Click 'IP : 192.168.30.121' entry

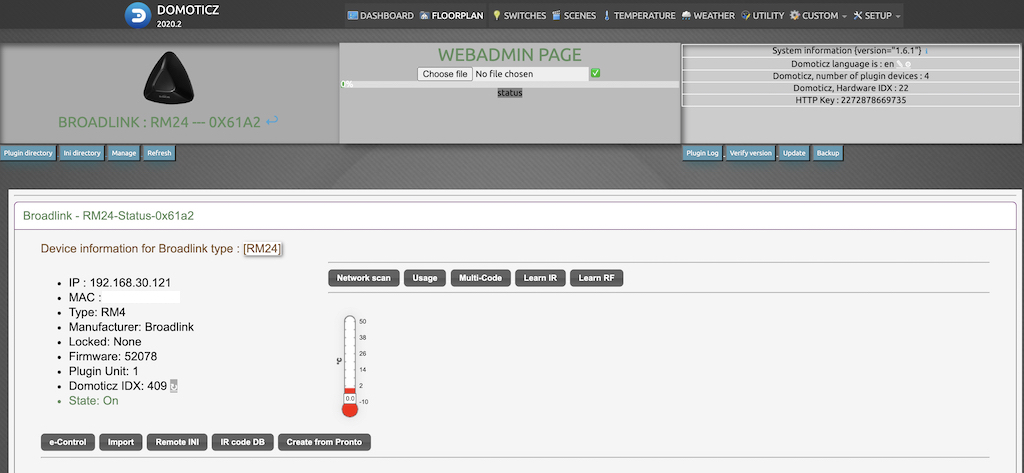click(x=120, y=282)
